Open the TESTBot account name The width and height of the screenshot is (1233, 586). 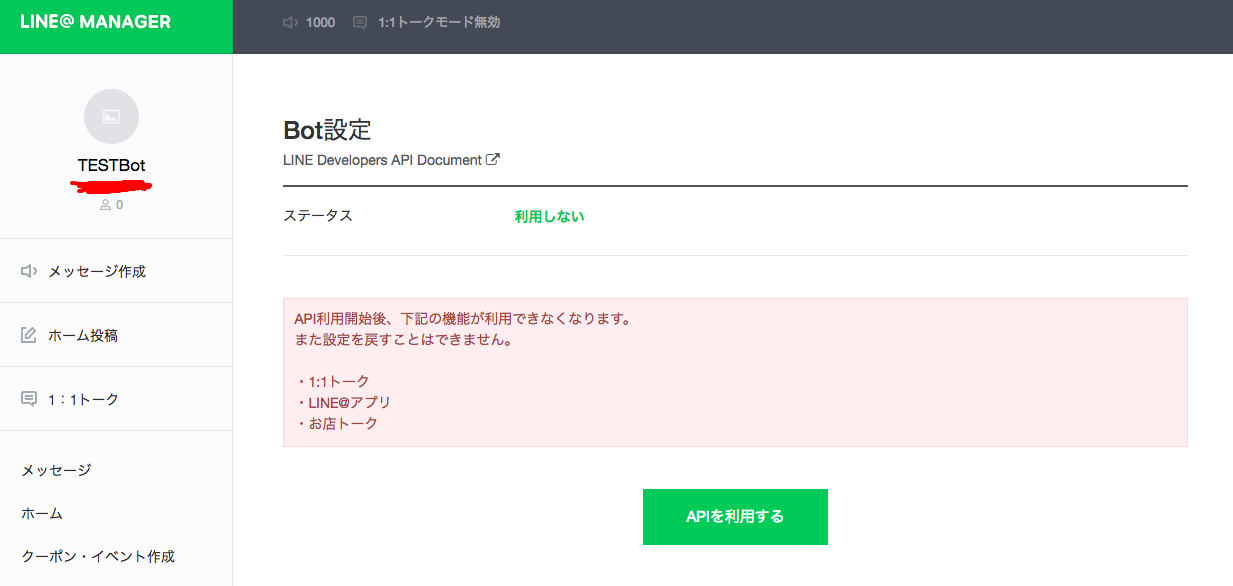pyautogui.click(x=112, y=165)
